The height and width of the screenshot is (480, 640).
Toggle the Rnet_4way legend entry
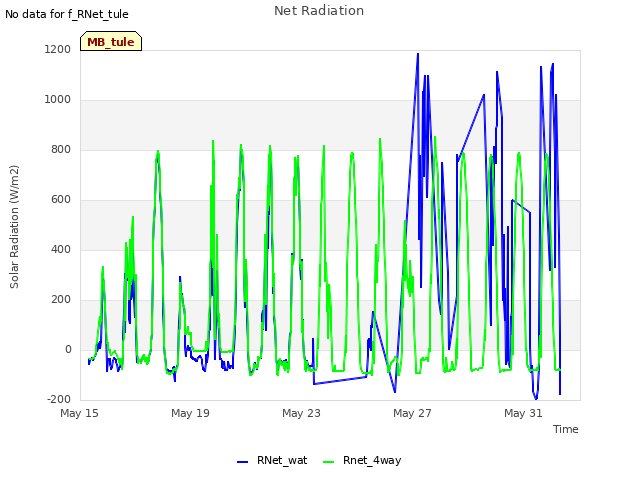point(362,460)
